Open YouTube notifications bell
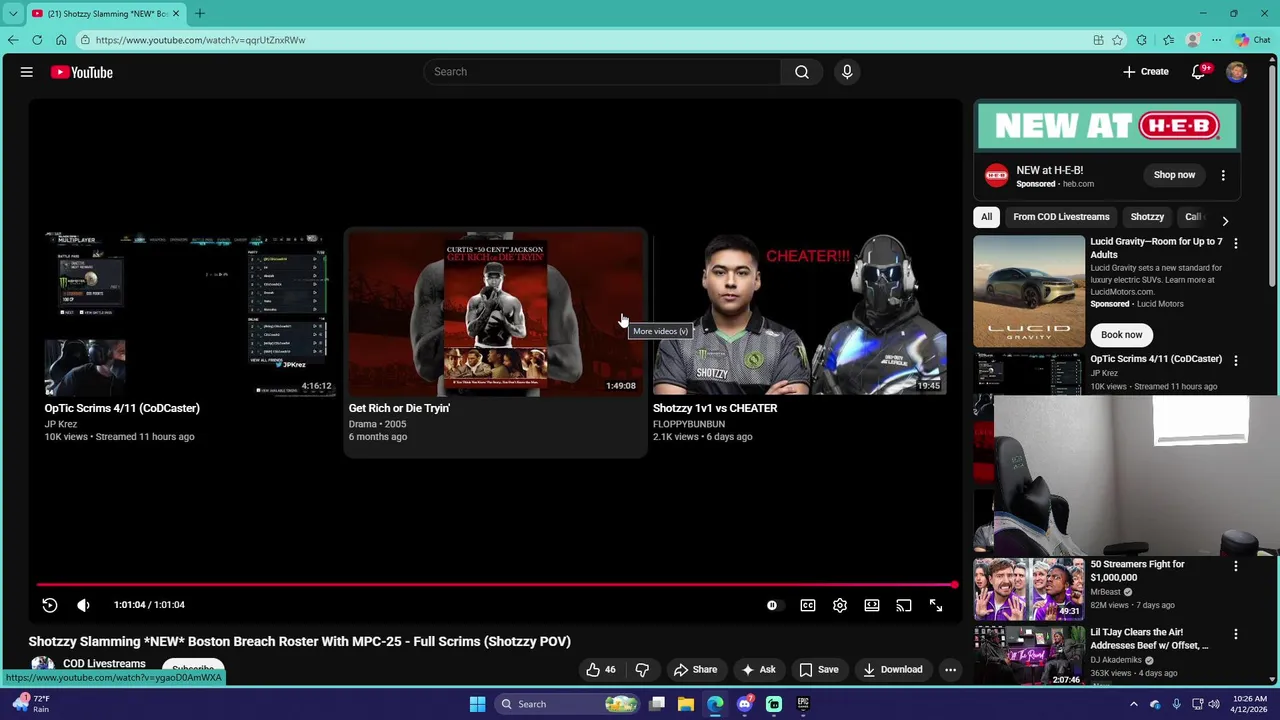1280x720 pixels. [x=1199, y=72]
